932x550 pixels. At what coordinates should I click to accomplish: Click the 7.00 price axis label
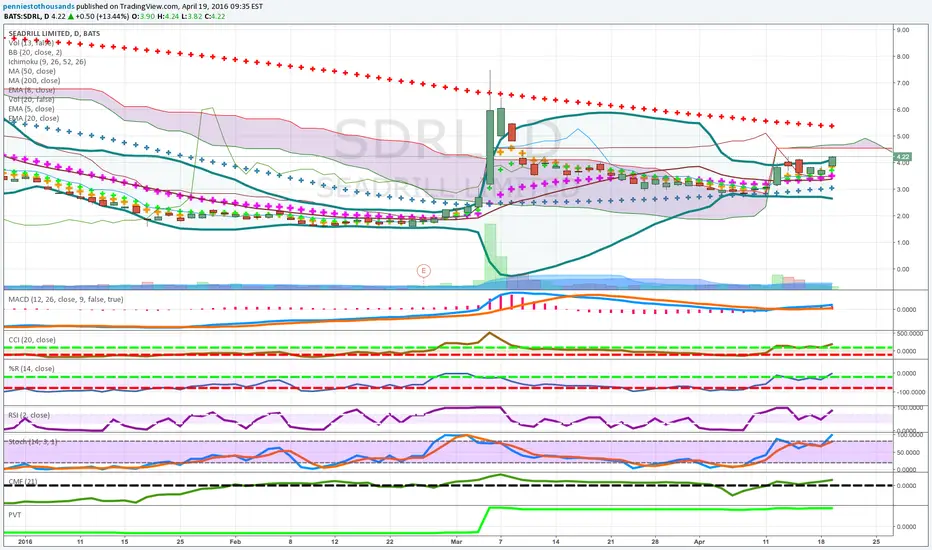pos(903,83)
